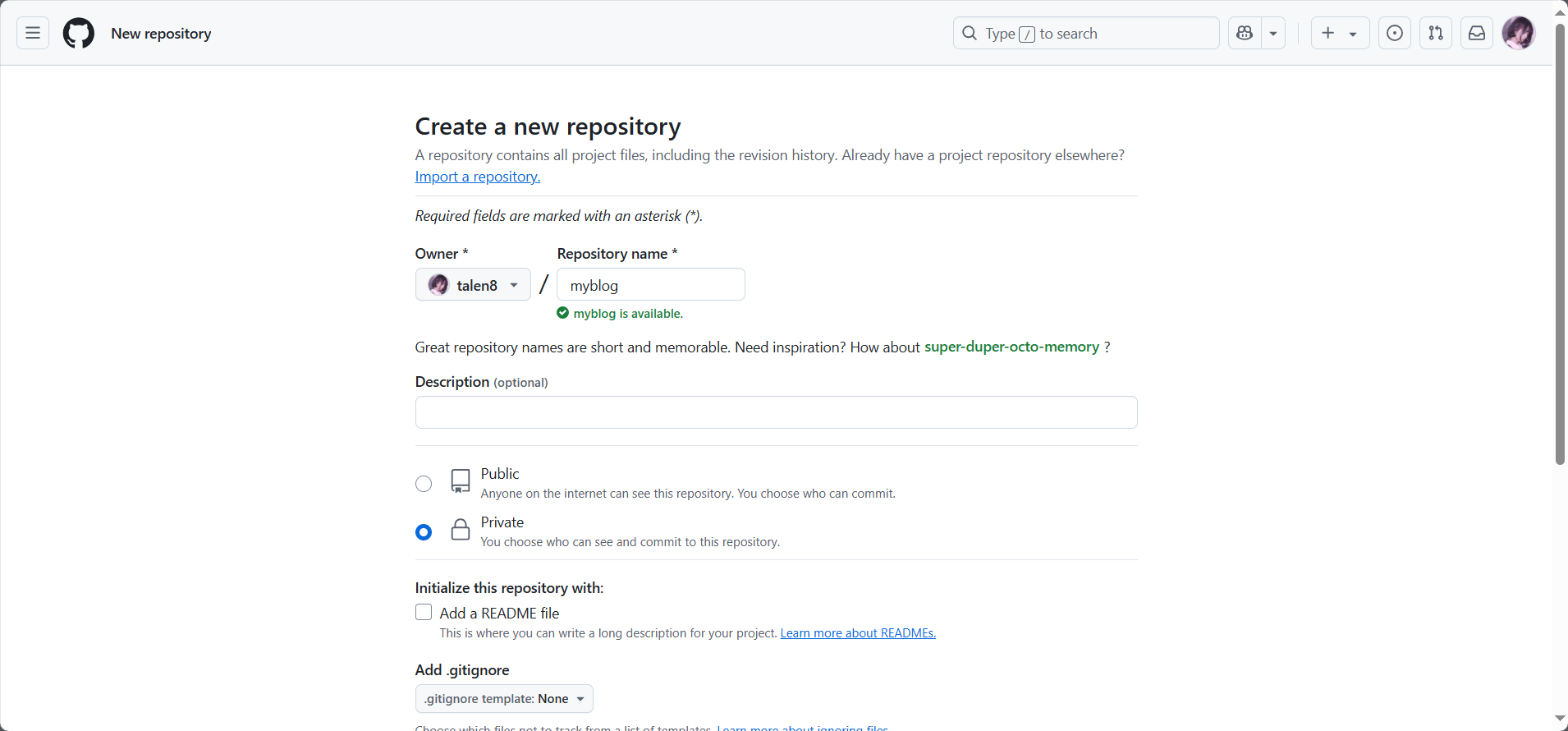Open the Copilot chat icon
Viewport: 1568px width, 731px height.
[x=1245, y=33]
